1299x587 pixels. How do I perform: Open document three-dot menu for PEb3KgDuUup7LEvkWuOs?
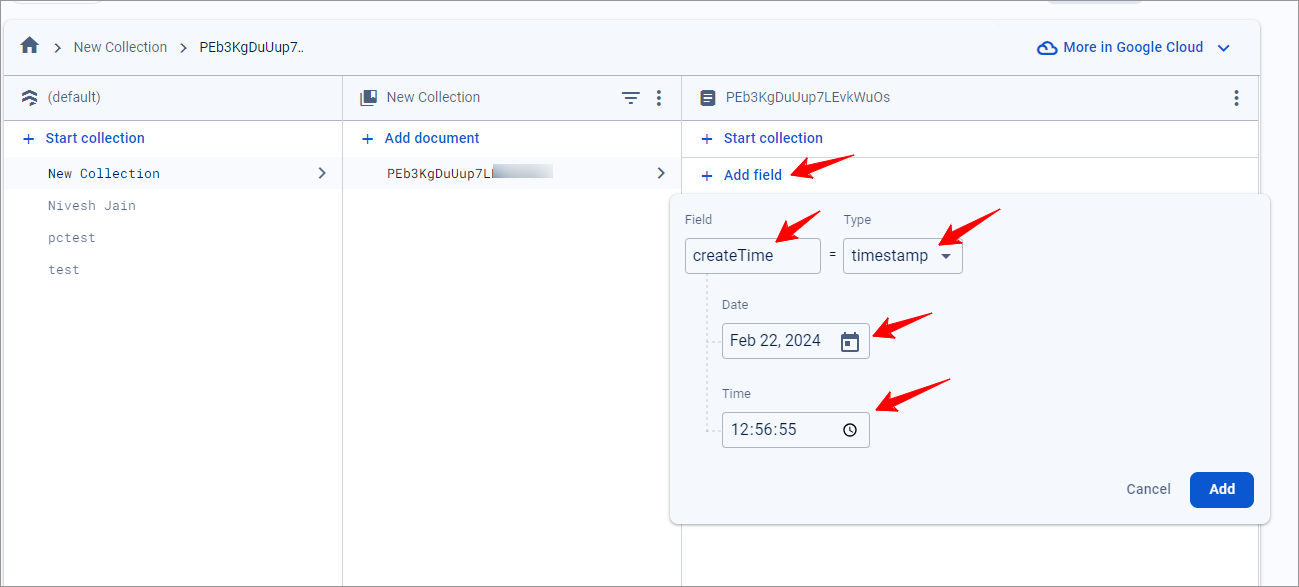tap(1236, 98)
